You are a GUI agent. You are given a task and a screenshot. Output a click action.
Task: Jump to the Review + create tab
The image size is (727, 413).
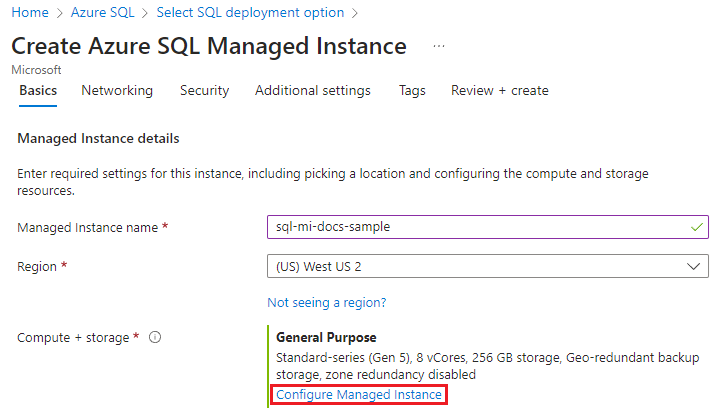(499, 90)
